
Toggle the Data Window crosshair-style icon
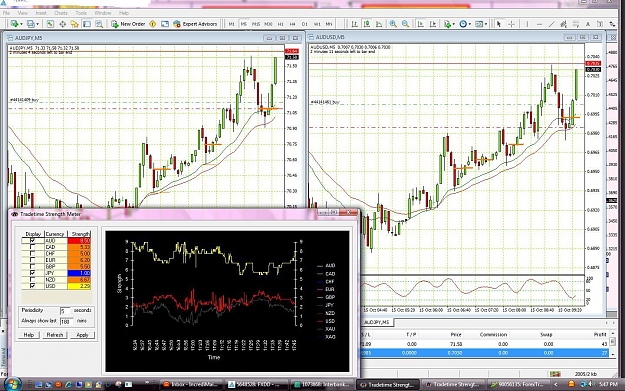click(63, 24)
